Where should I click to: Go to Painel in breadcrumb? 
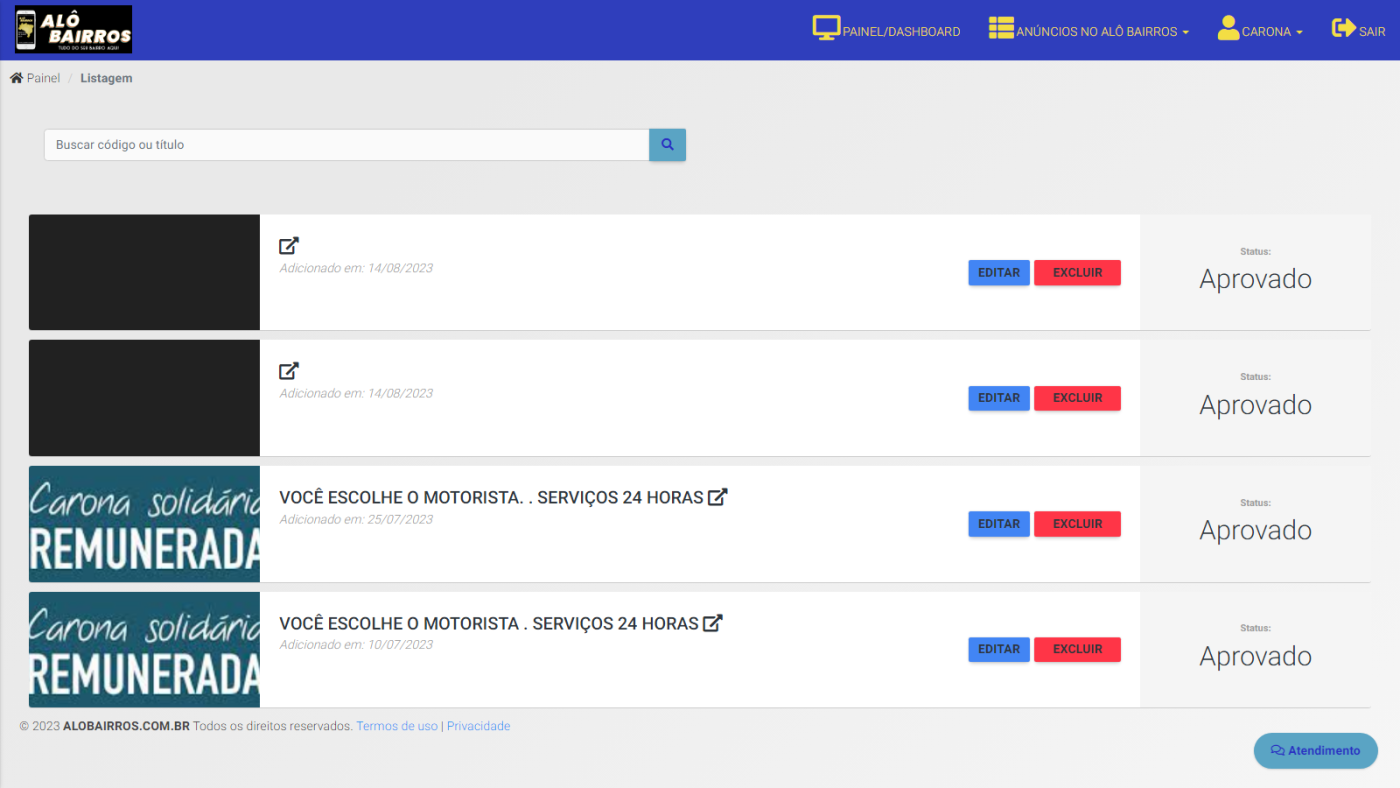(x=43, y=78)
